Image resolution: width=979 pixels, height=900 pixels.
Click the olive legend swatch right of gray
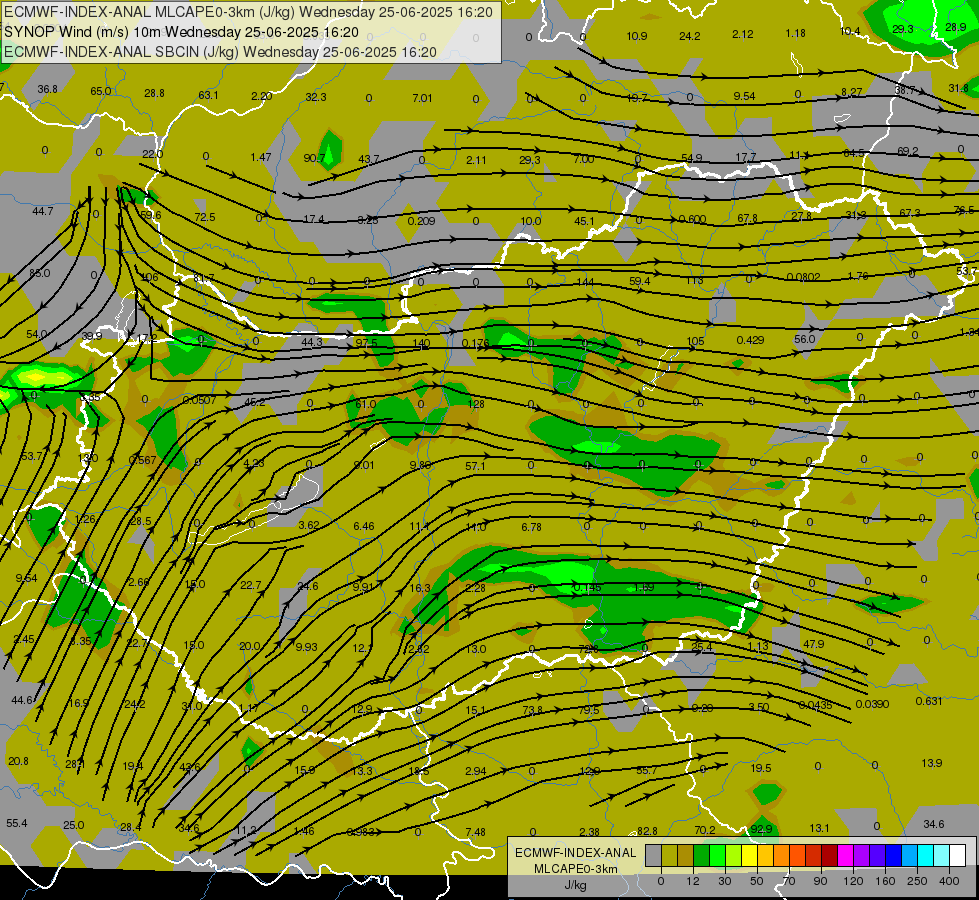pyautogui.click(x=669, y=855)
